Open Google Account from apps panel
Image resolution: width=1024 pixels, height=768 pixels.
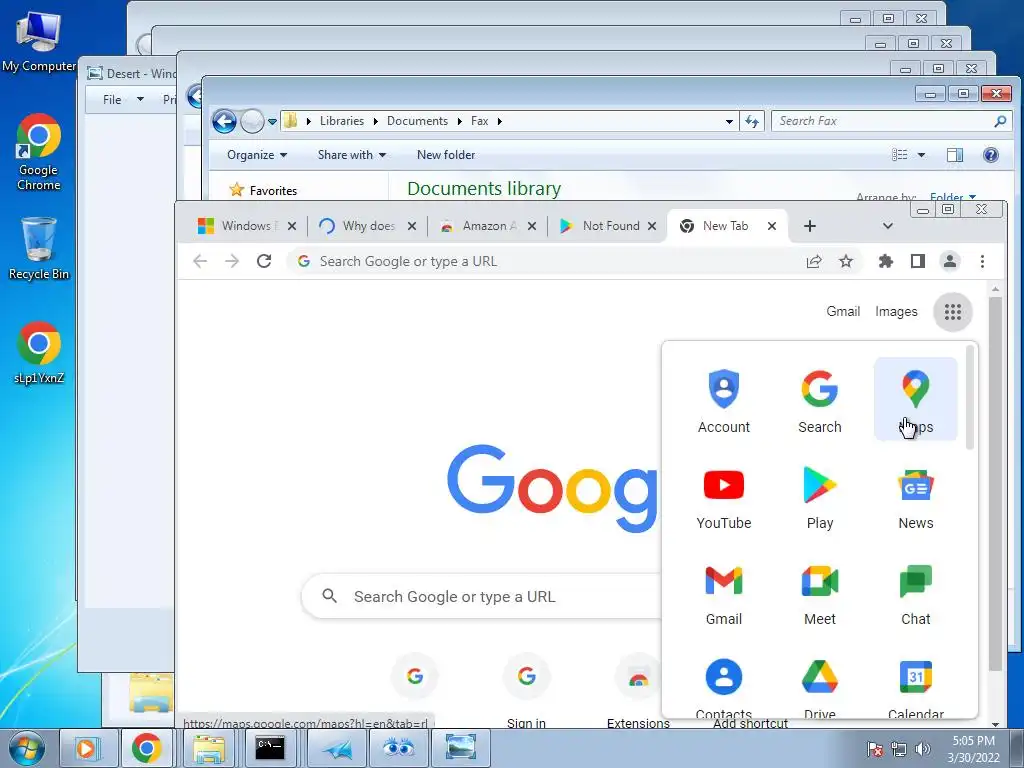point(724,400)
